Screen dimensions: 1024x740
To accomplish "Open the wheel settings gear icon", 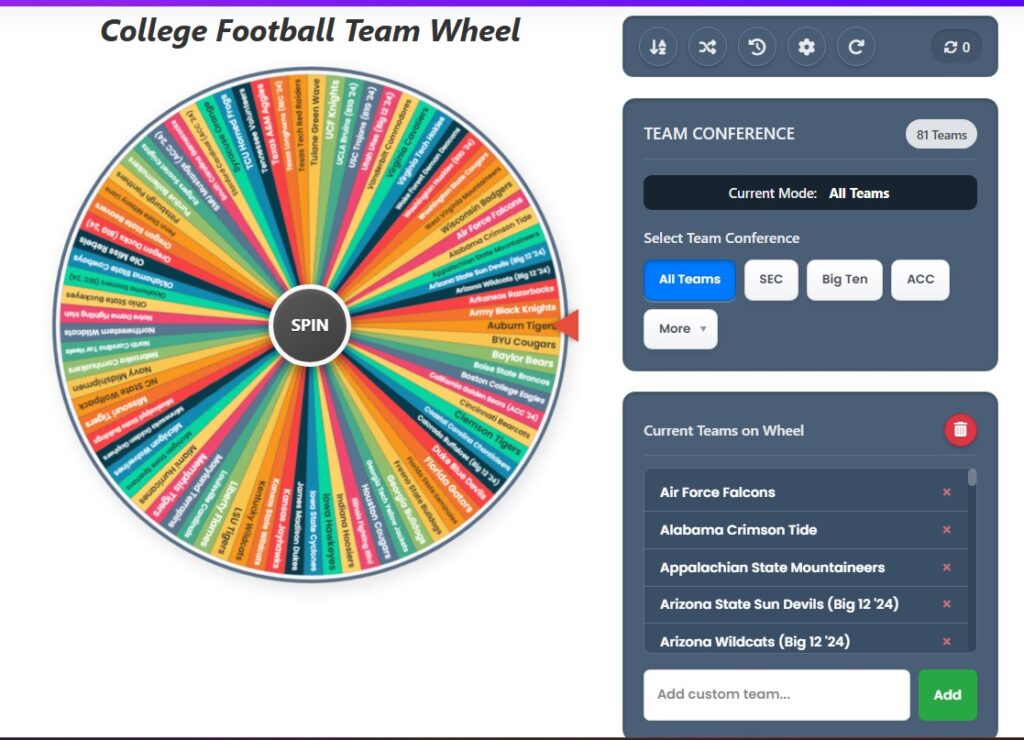I will [x=806, y=46].
